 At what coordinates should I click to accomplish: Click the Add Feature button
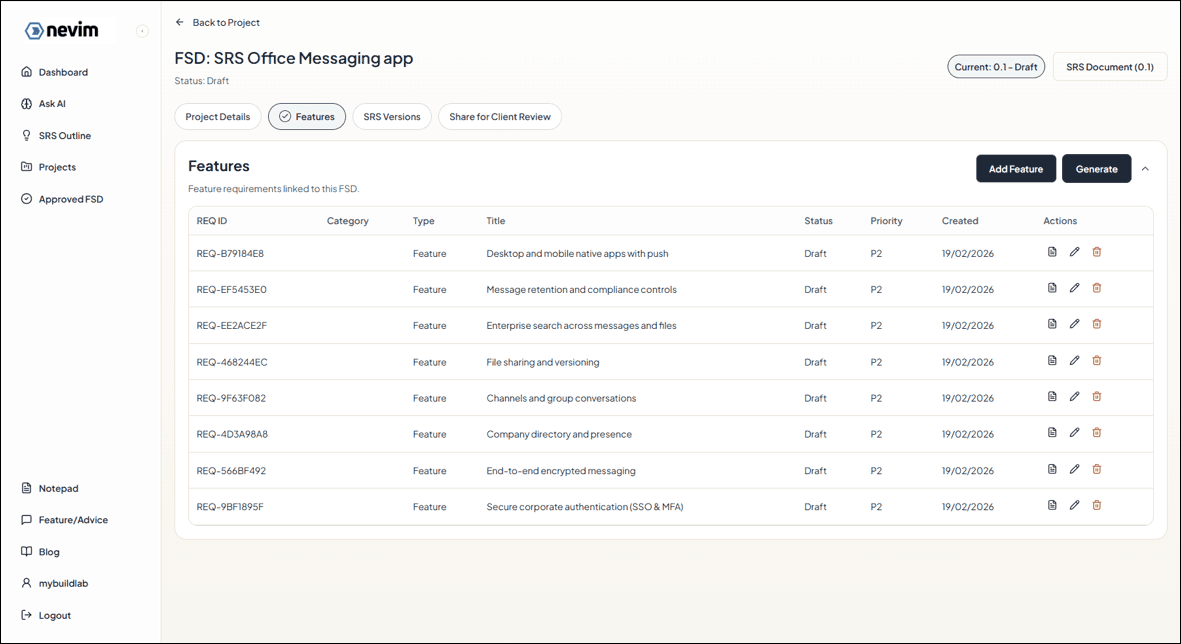(1015, 168)
